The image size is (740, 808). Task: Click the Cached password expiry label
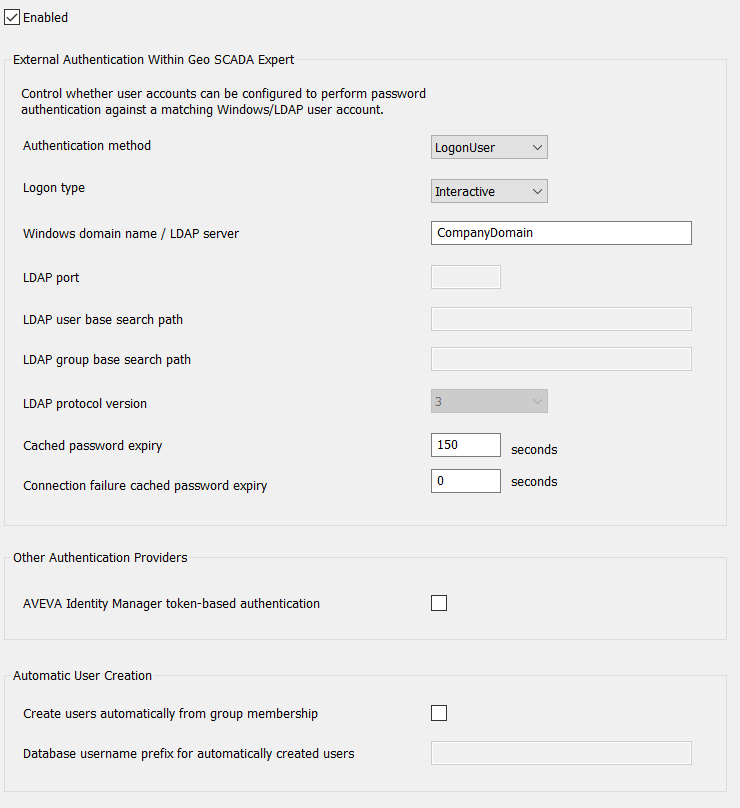92,445
